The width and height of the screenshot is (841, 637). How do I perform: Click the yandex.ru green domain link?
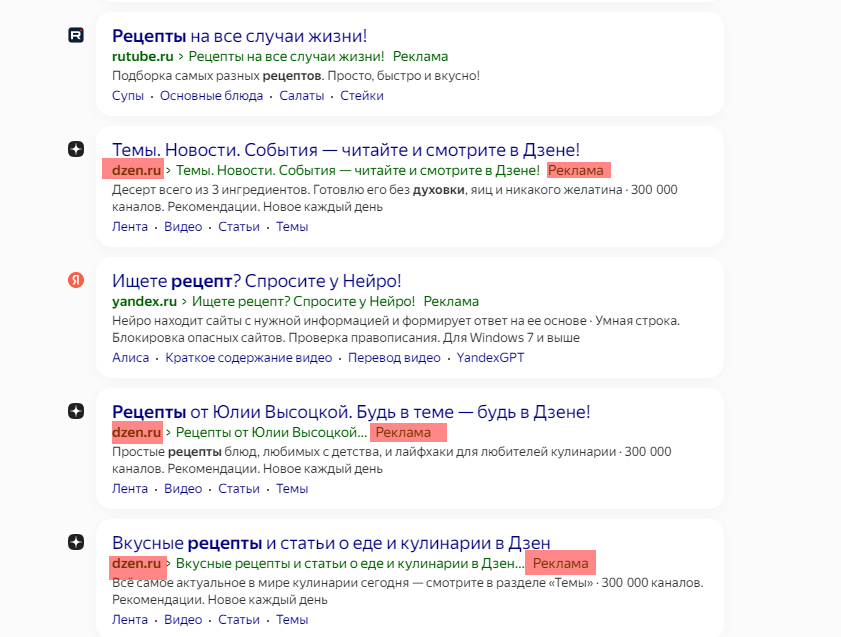click(x=144, y=301)
